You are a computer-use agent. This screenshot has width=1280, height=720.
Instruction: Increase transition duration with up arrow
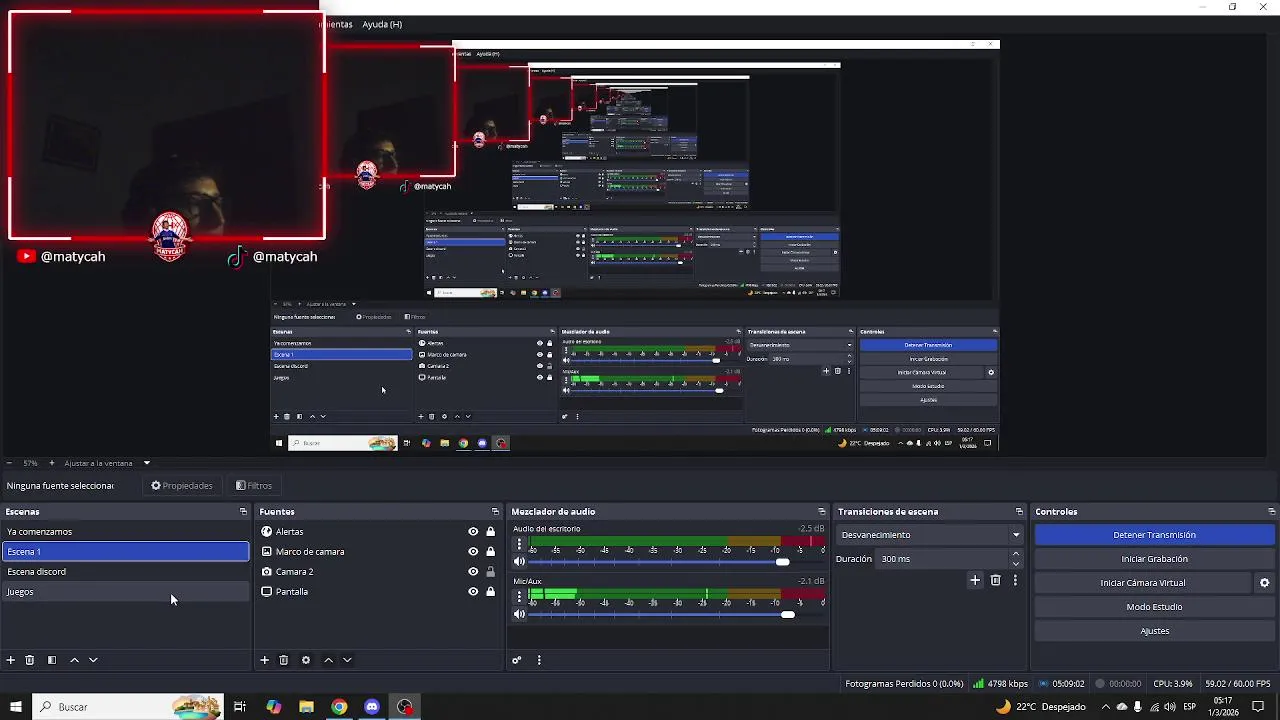click(1016, 554)
